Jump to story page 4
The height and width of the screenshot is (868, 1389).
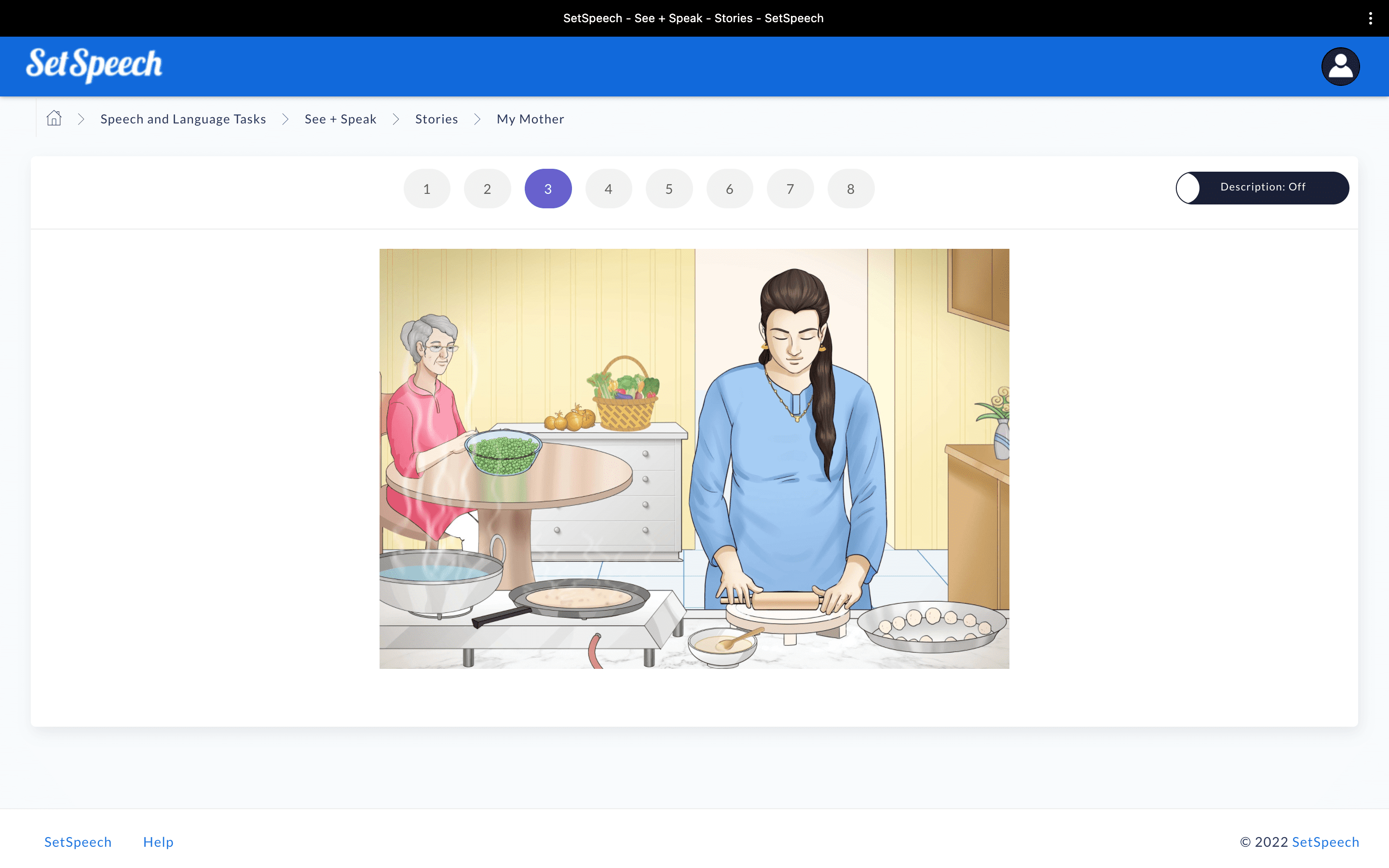608,189
